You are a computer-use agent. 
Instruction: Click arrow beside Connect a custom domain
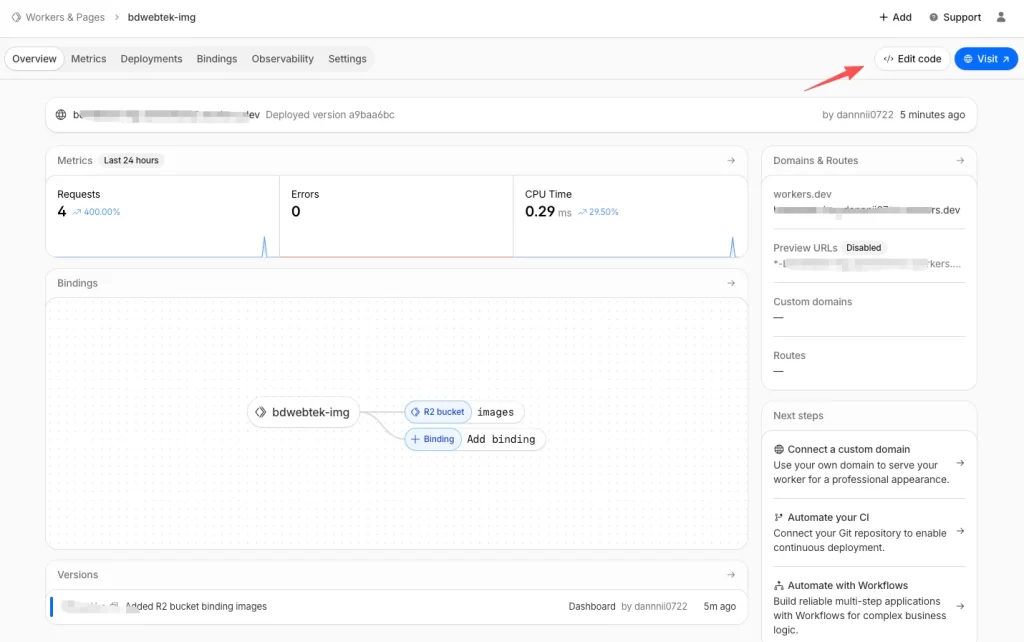point(960,464)
